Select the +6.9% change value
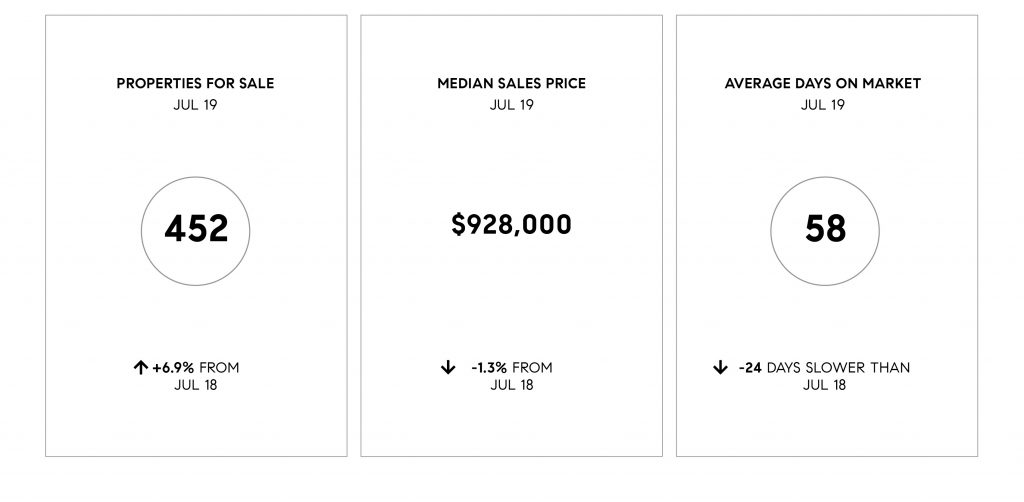Viewport: 1024px width, 502px height. pyautogui.click(x=173, y=368)
